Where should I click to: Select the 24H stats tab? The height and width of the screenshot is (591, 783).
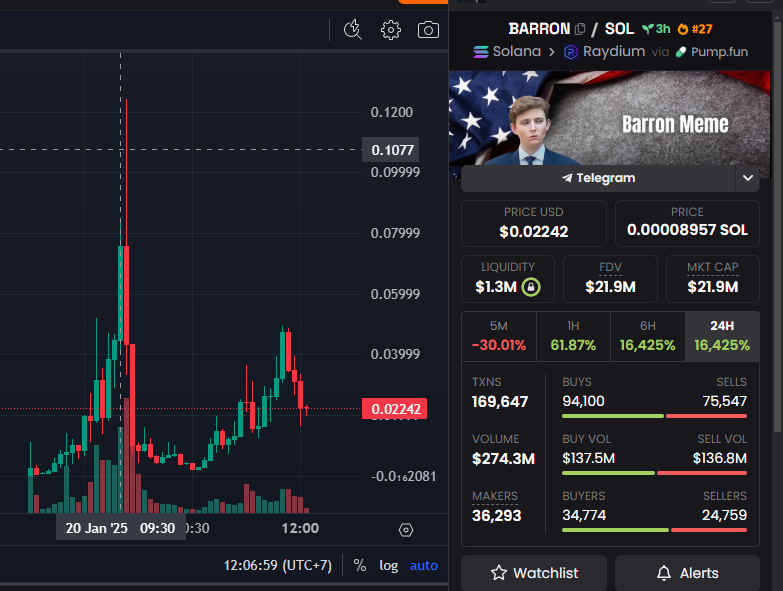click(x=722, y=336)
